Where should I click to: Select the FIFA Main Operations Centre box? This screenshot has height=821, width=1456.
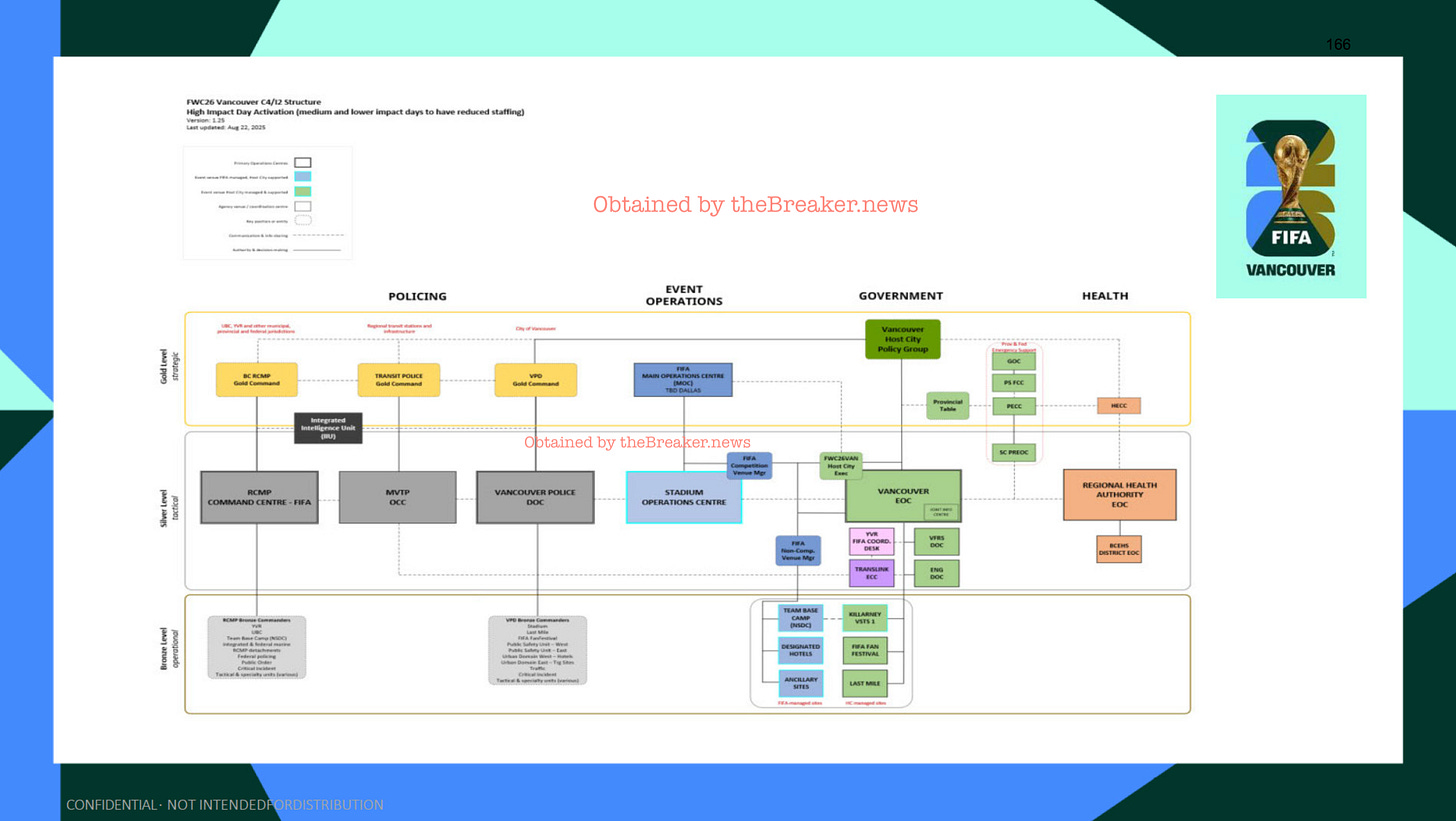(683, 380)
